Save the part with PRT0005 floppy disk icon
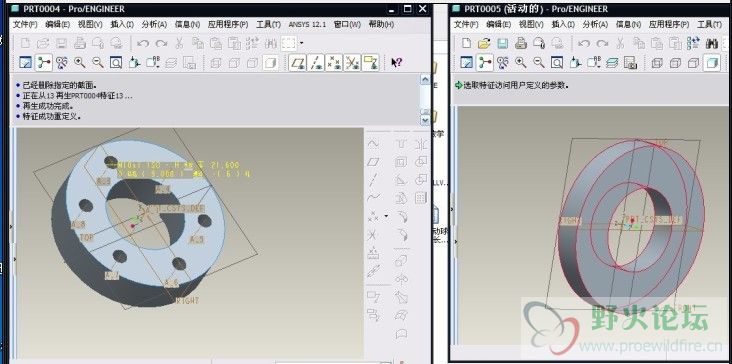Viewport: 732px width, 364px height. 502,44
